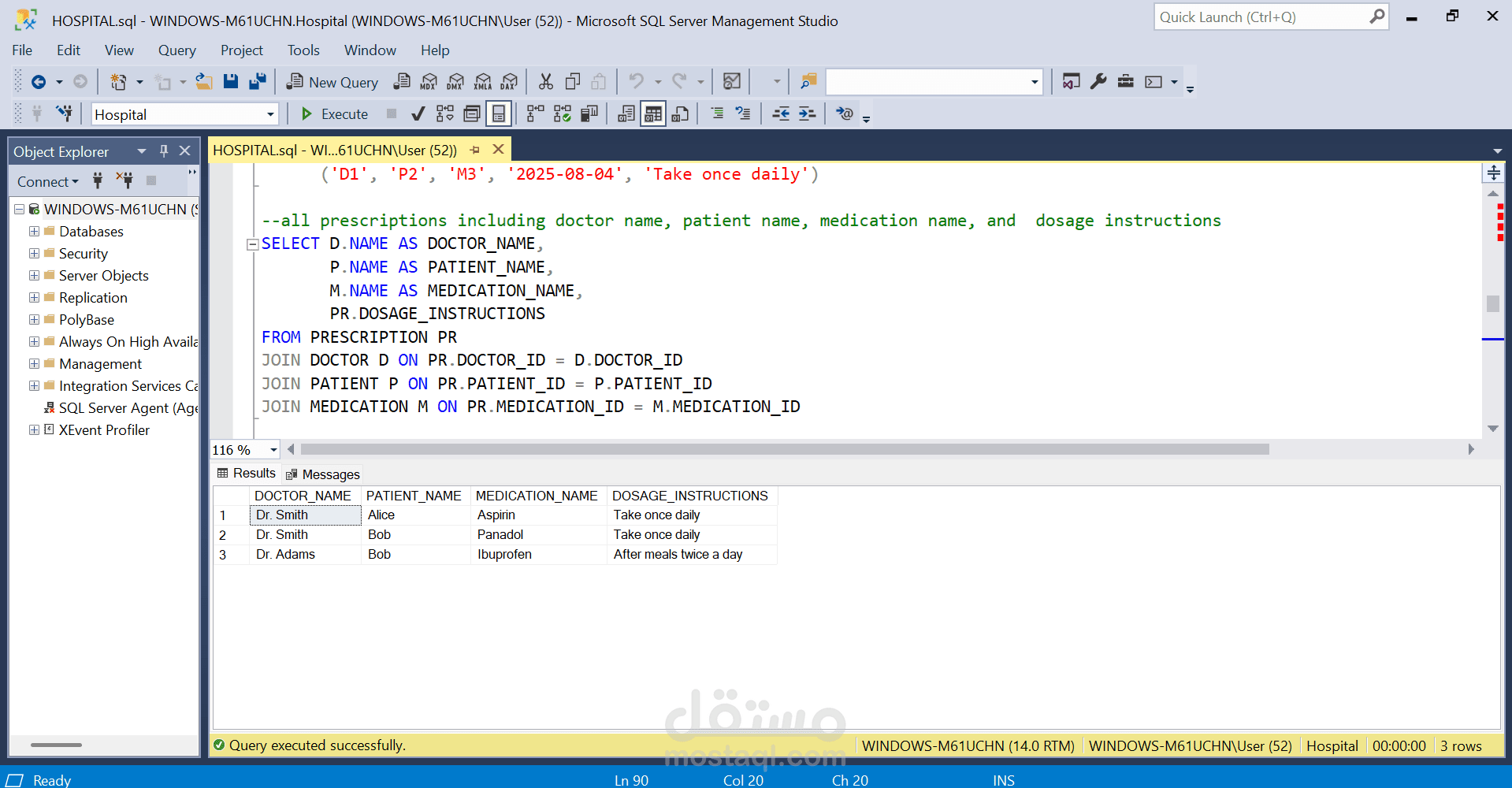Click the DOCTOR_NAME column header
Image resolution: width=1512 pixels, height=788 pixels.
point(303,496)
